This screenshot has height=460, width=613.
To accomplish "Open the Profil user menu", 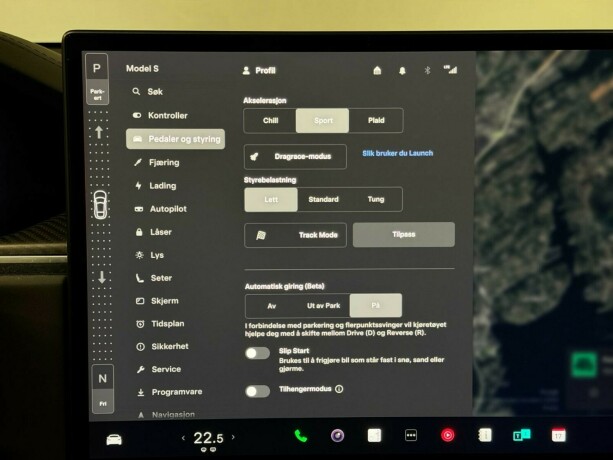I will [259, 71].
